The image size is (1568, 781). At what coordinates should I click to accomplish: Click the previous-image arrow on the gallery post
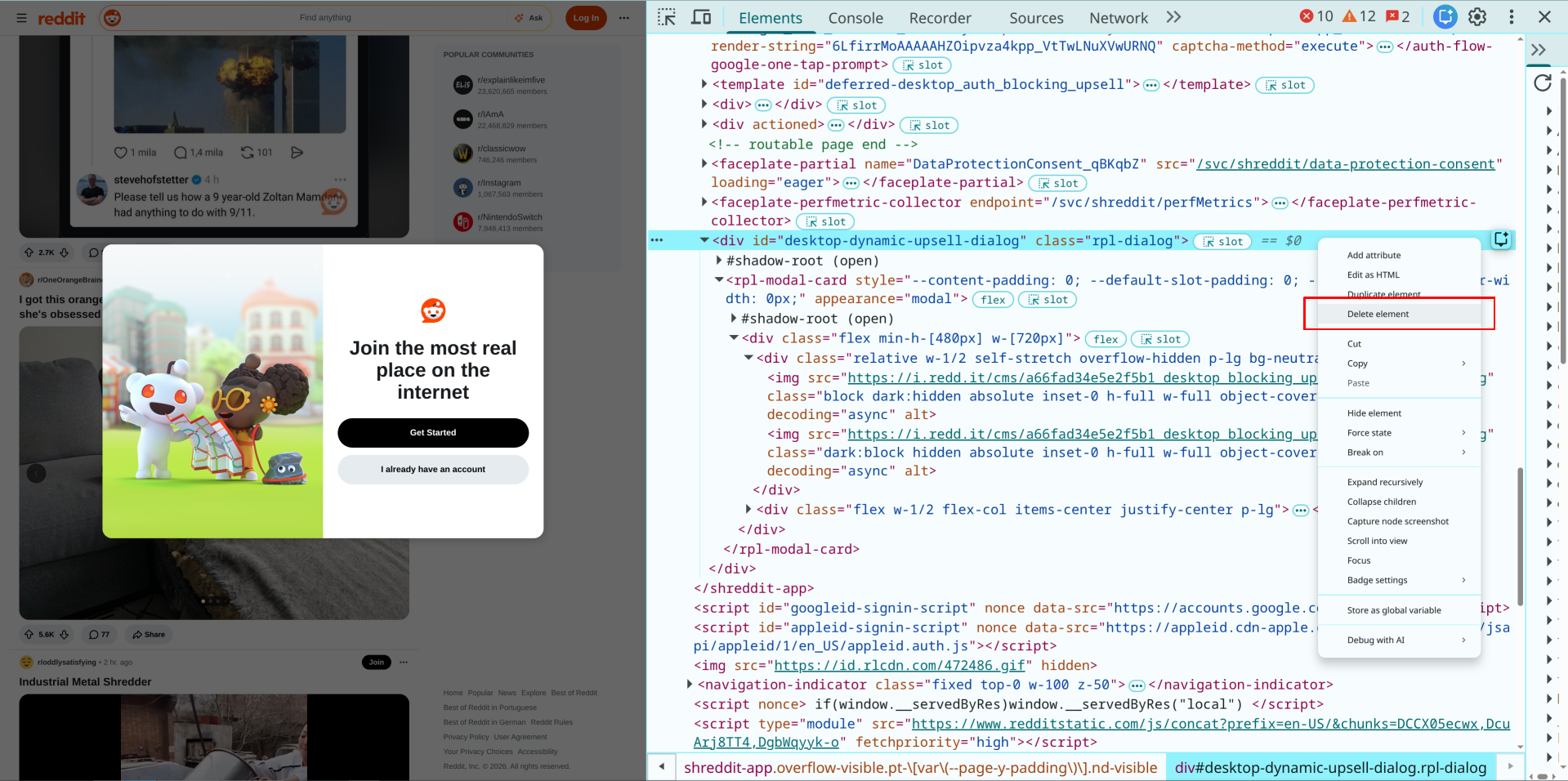36,473
